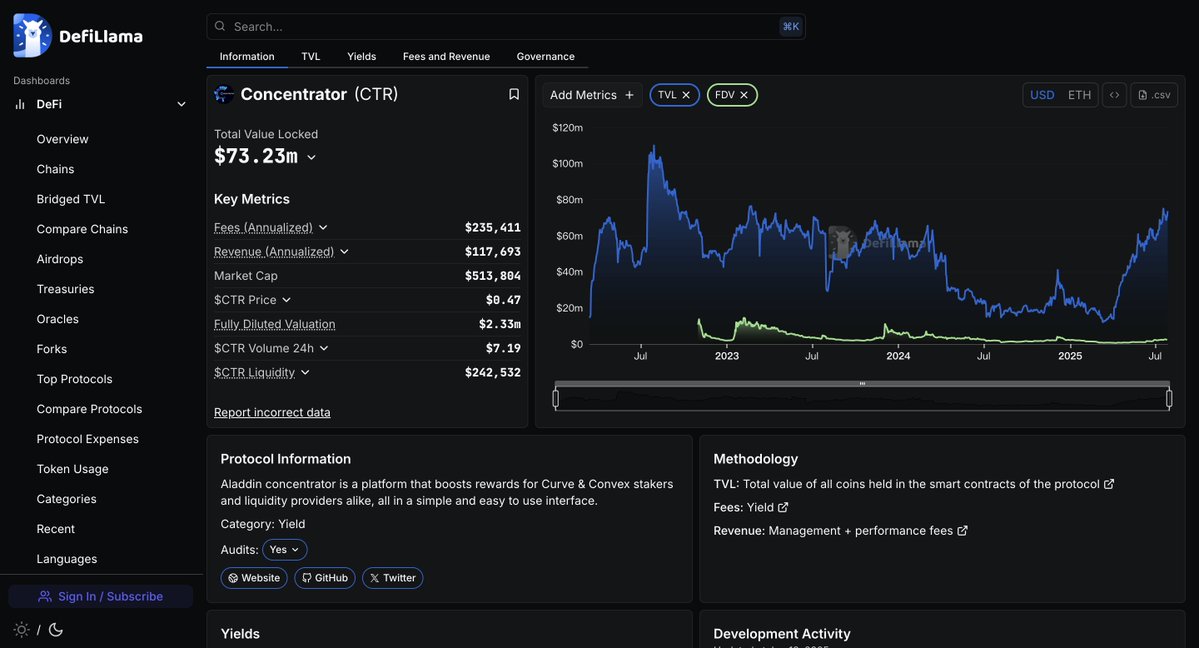Open Token Usage page

pyautogui.click(x=72, y=469)
